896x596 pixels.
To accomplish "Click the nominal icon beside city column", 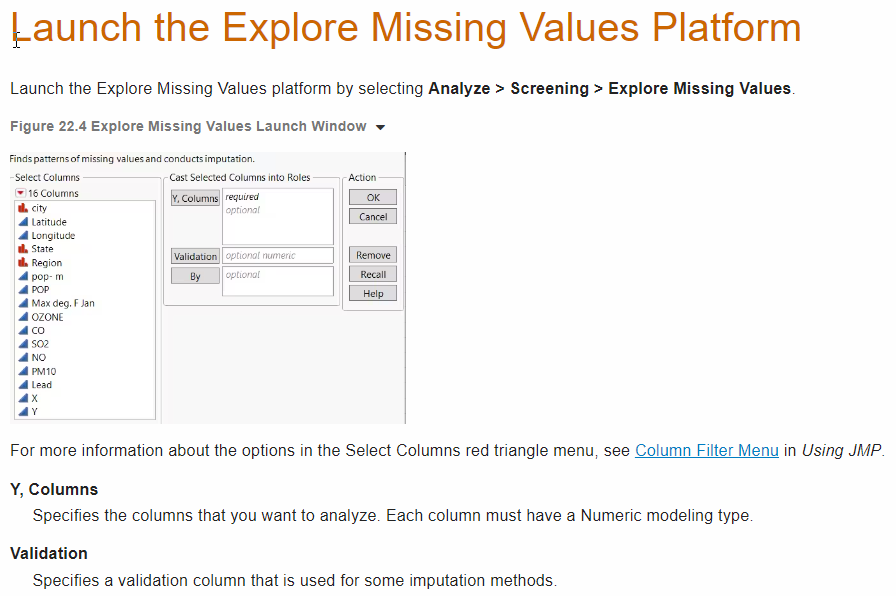I will pyautogui.click(x=23, y=208).
